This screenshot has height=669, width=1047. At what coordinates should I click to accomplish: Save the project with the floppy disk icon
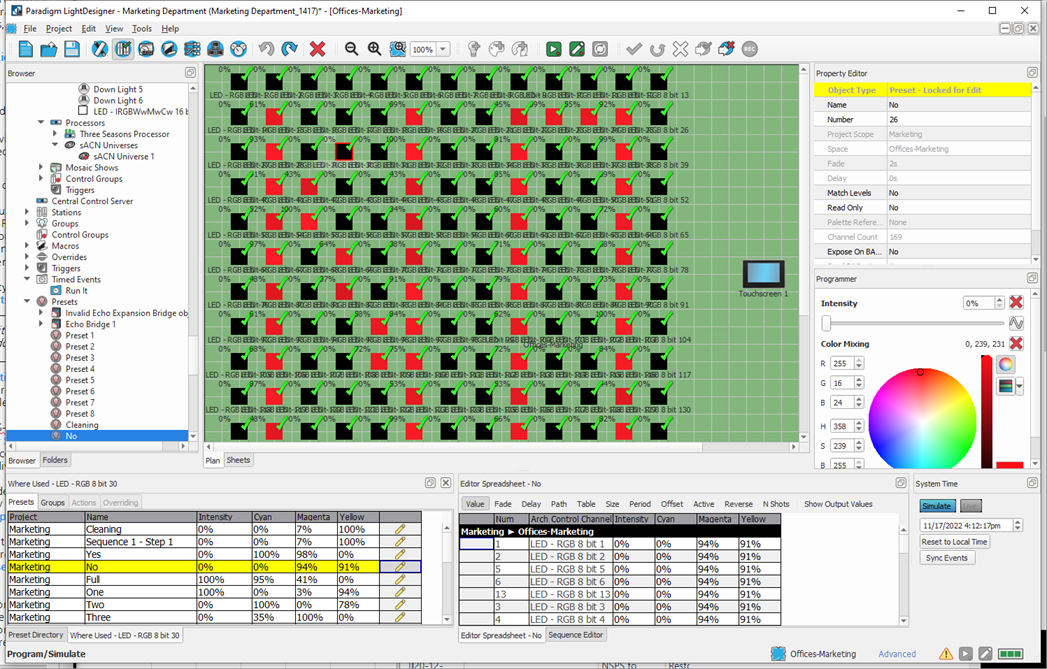72,49
